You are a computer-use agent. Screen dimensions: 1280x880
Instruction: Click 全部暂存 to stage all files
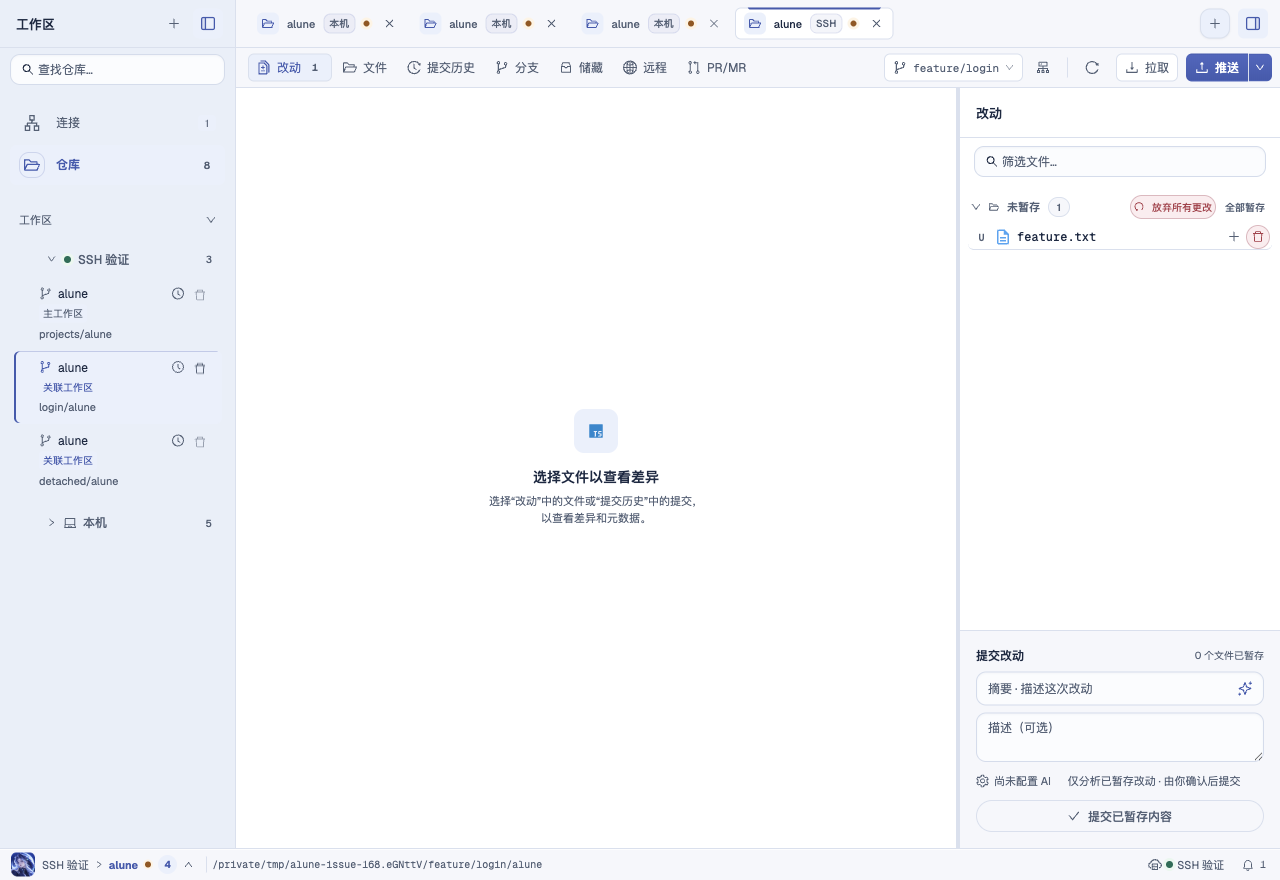1245,208
